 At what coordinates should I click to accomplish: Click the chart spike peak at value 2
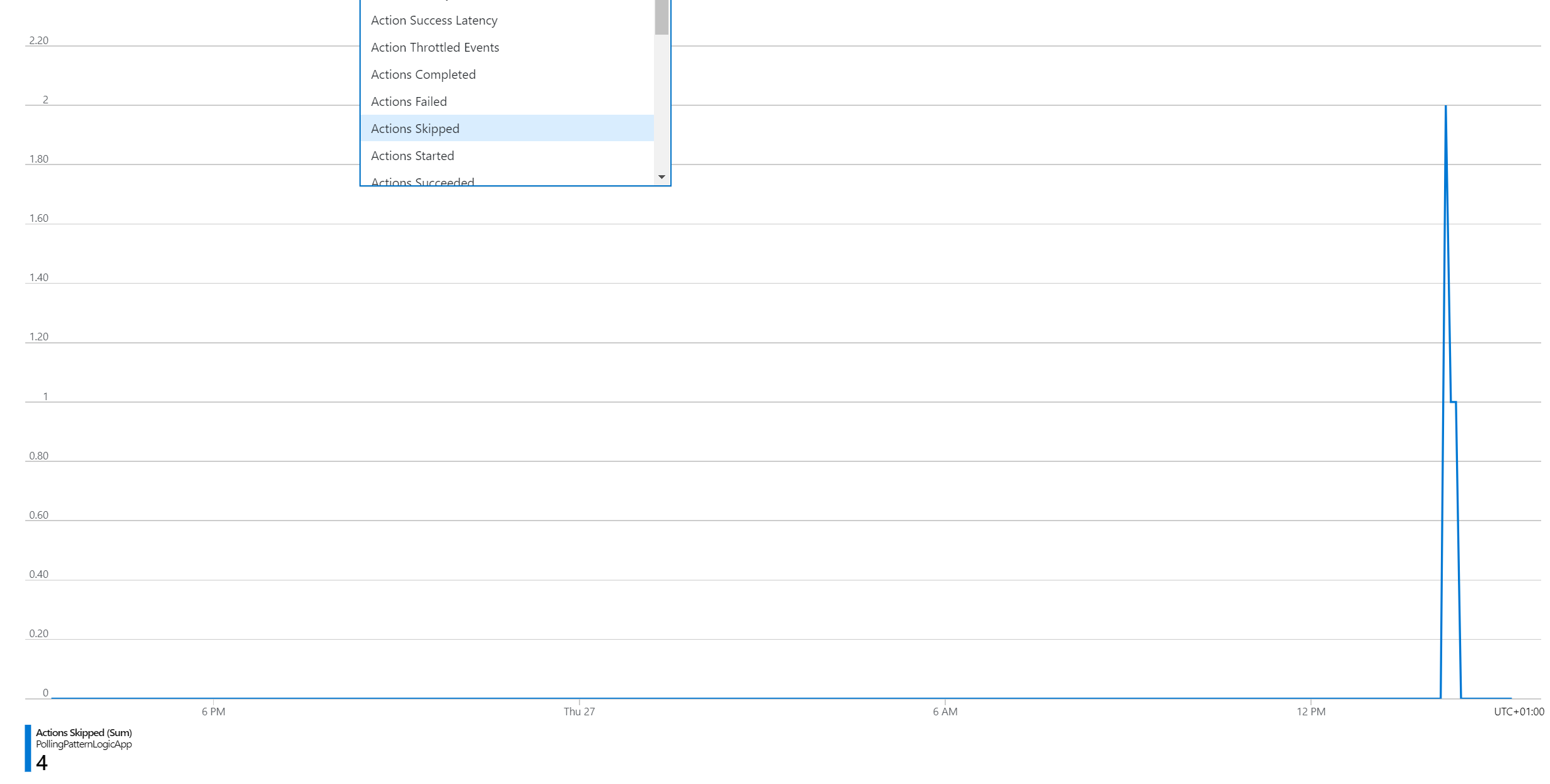1445,107
